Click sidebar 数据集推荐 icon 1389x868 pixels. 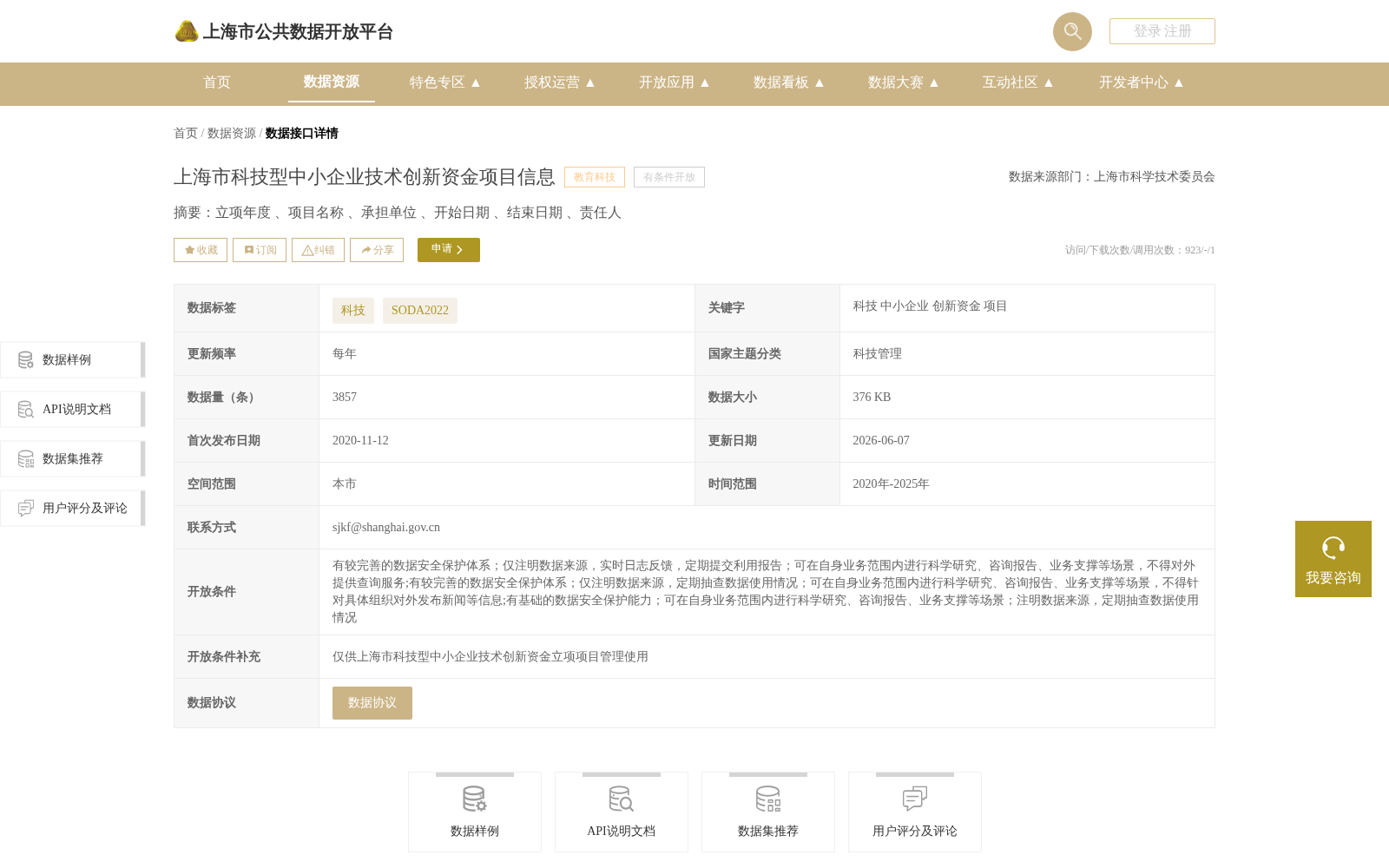(26, 458)
